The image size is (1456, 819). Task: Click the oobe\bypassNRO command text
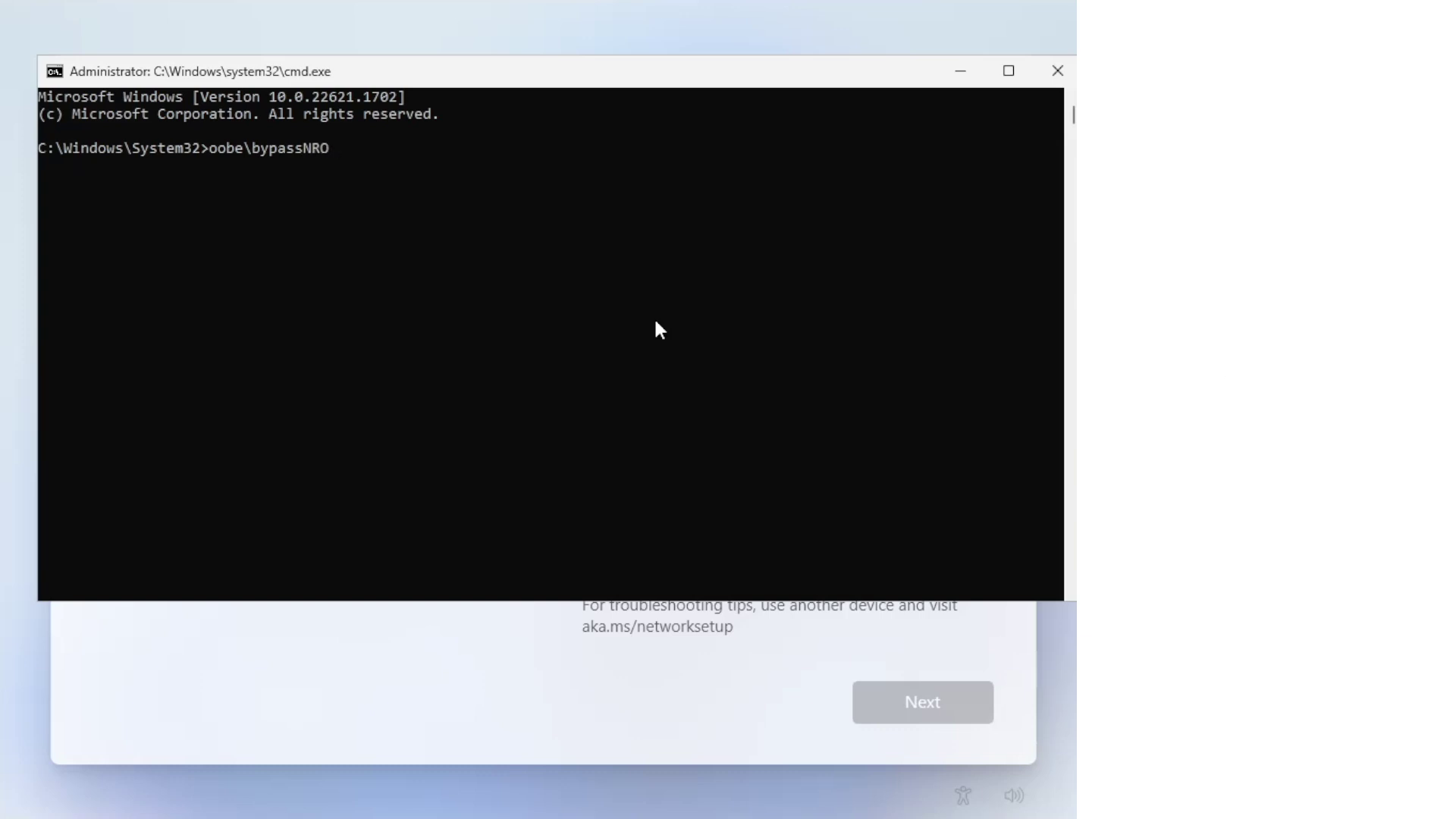pos(269,149)
